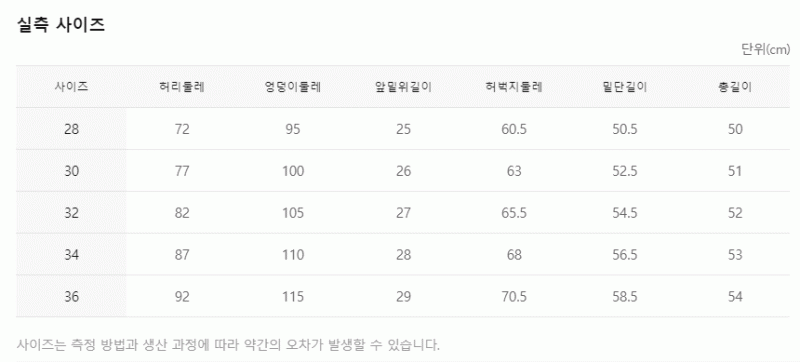
Task: Click the 허벅지둘레 column header
Action: (514, 87)
